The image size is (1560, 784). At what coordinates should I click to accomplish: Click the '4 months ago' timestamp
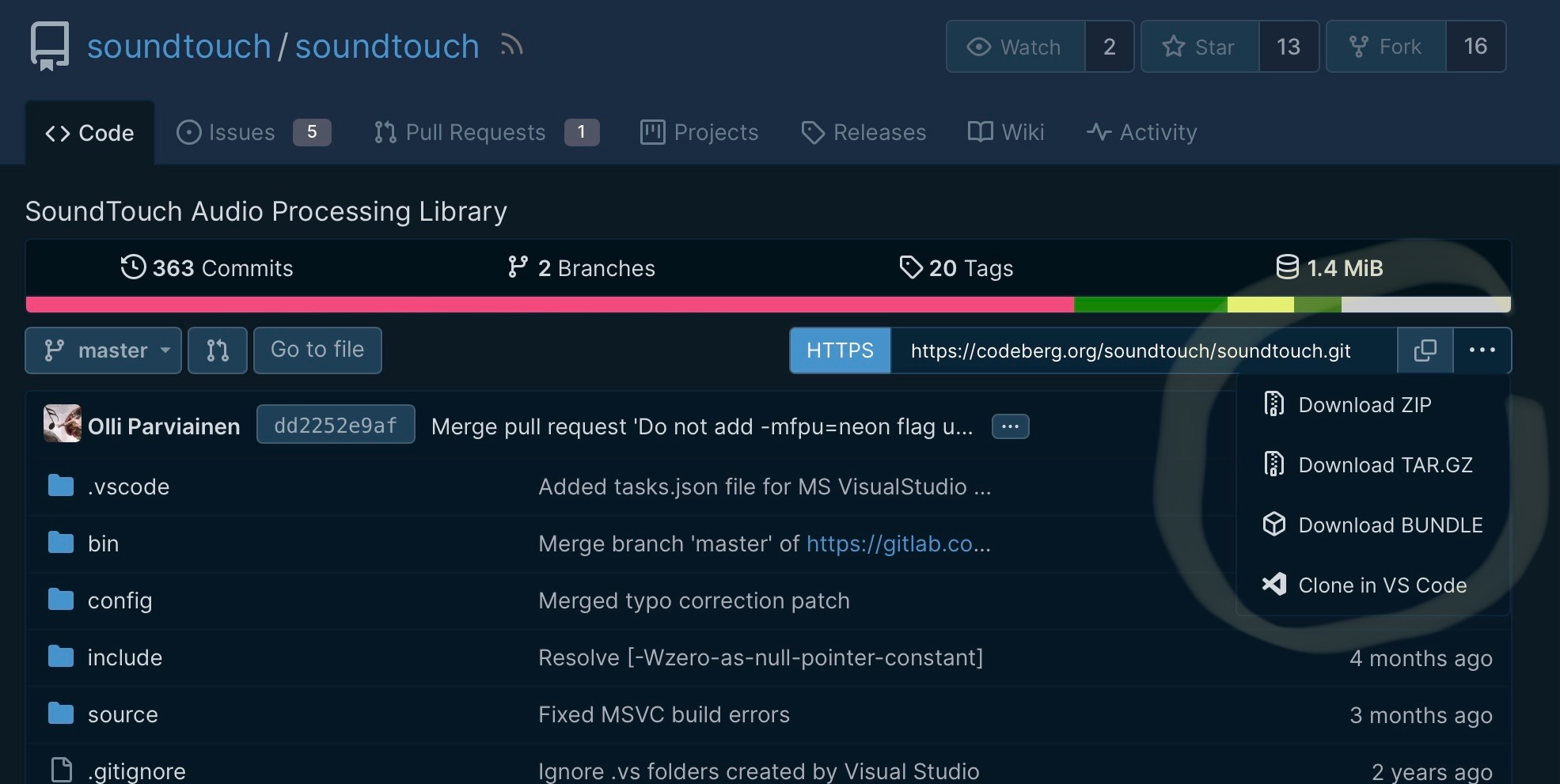1421,658
